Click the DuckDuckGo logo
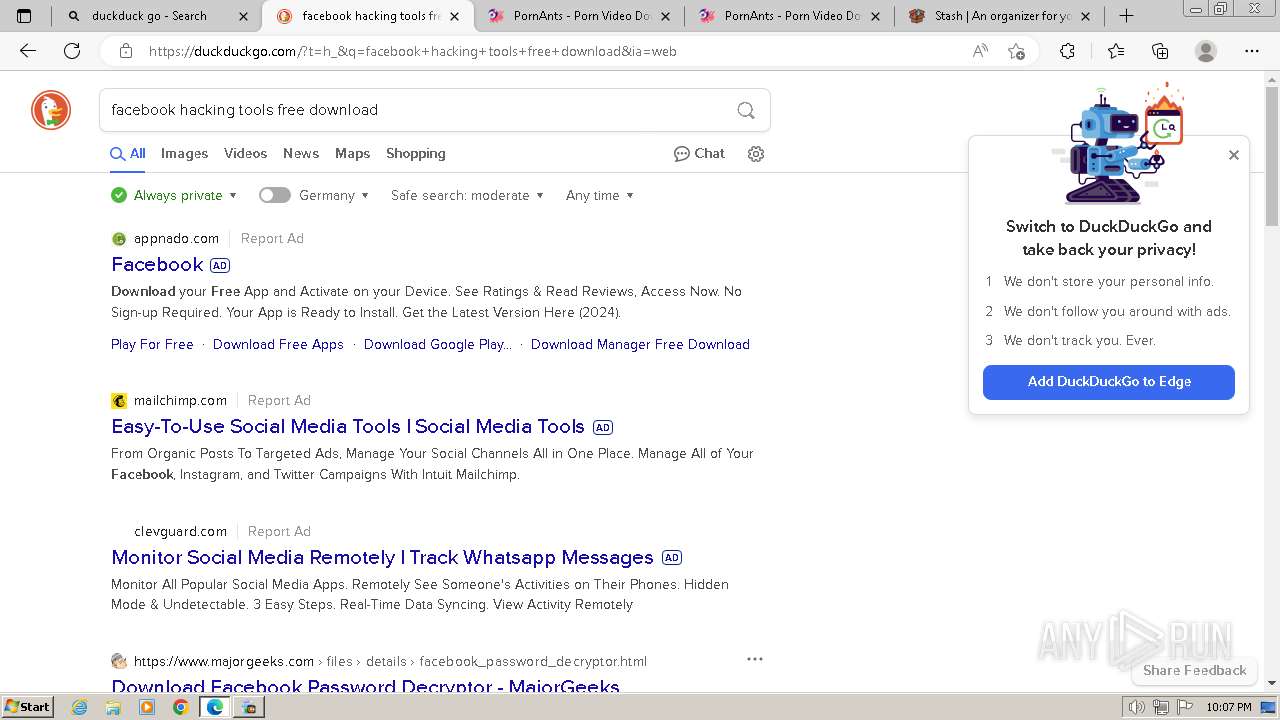 (51, 110)
